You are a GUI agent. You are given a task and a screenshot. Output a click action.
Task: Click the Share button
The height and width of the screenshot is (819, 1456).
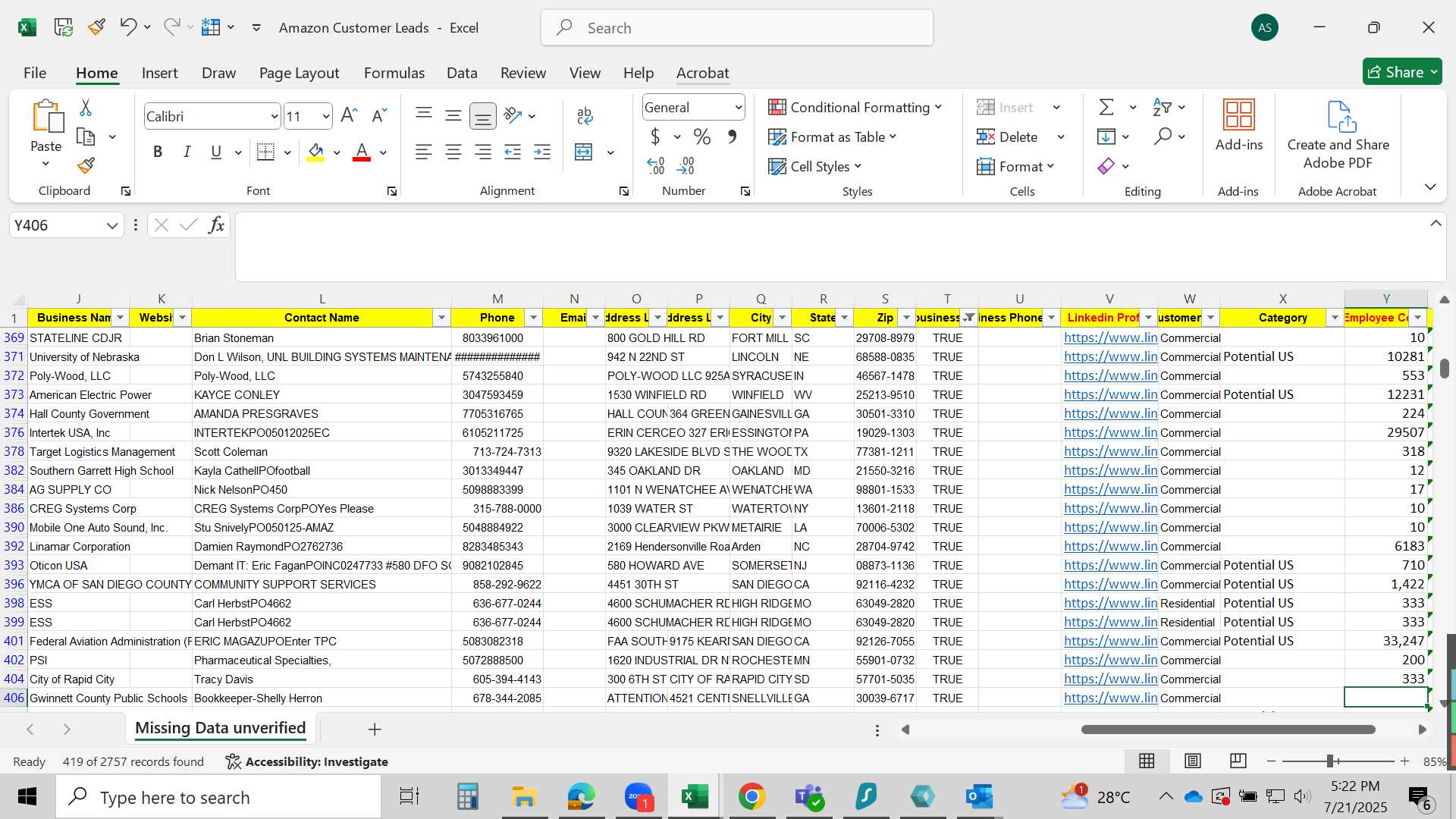click(1402, 72)
